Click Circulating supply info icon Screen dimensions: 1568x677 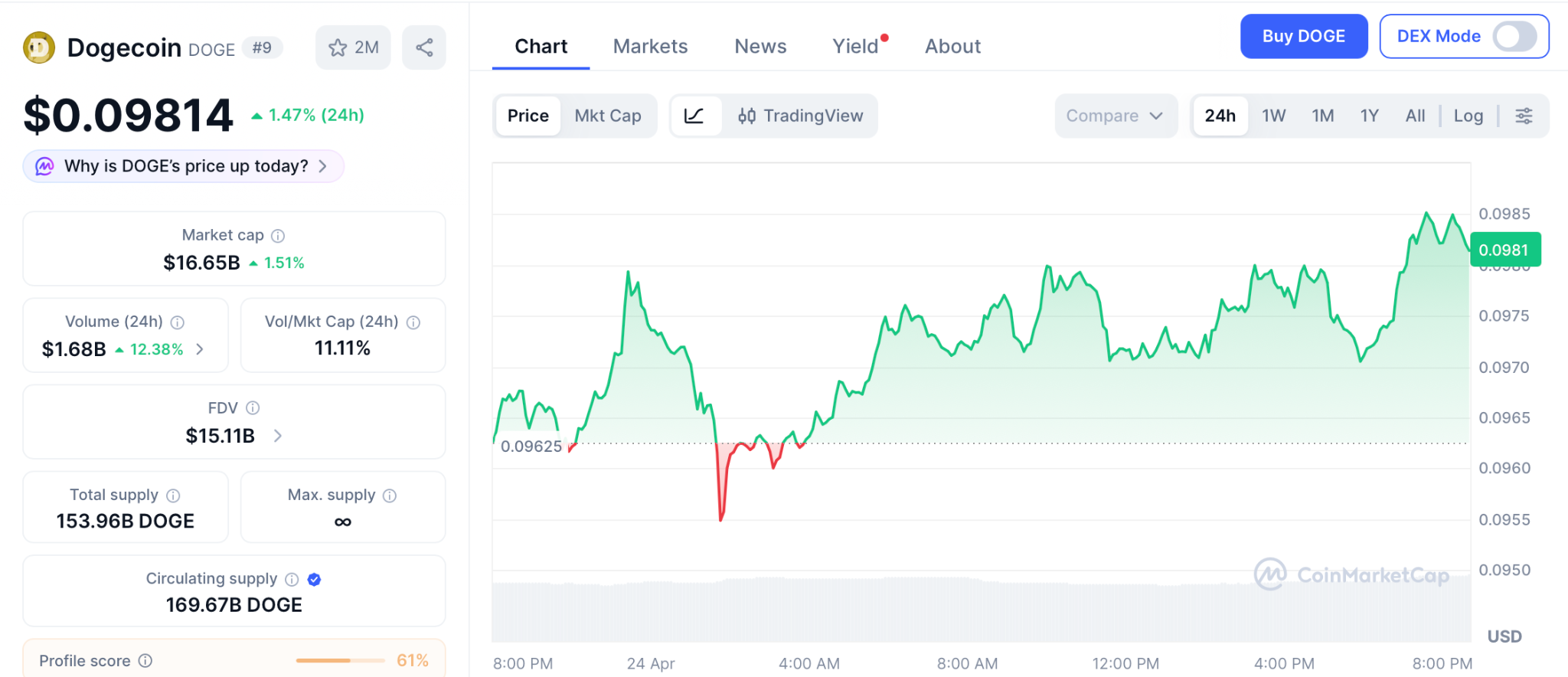click(292, 580)
